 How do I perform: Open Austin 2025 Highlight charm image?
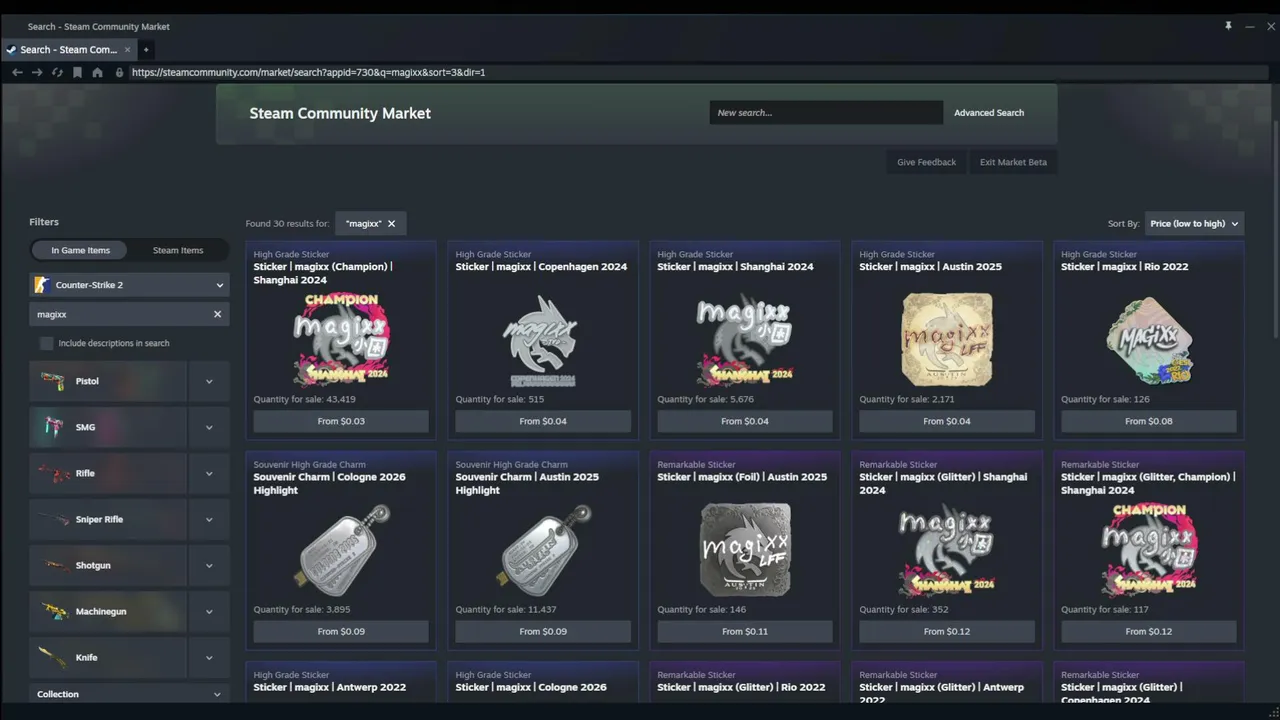pyautogui.click(x=543, y=550)
